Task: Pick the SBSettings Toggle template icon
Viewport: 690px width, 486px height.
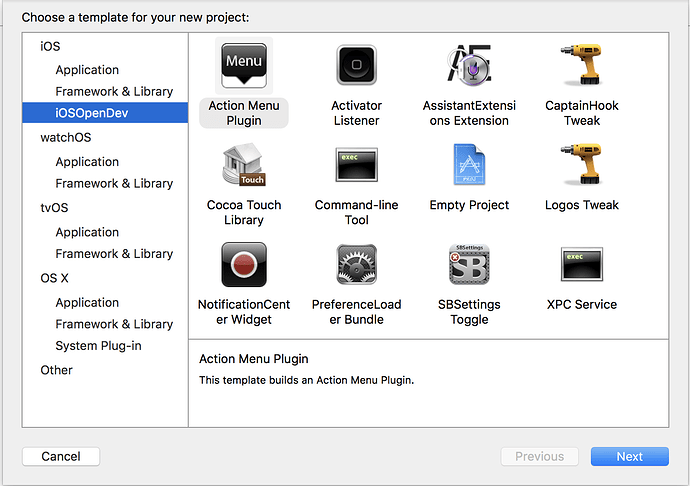Action: (469, 264)
